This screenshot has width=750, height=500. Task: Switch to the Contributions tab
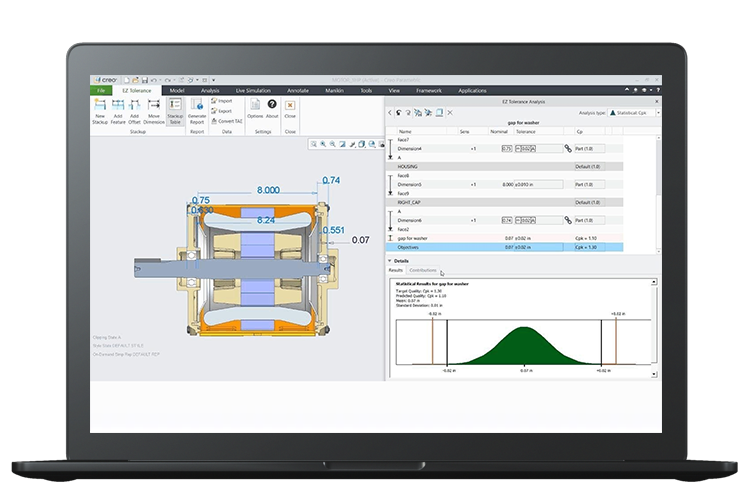tap(423, 270)
